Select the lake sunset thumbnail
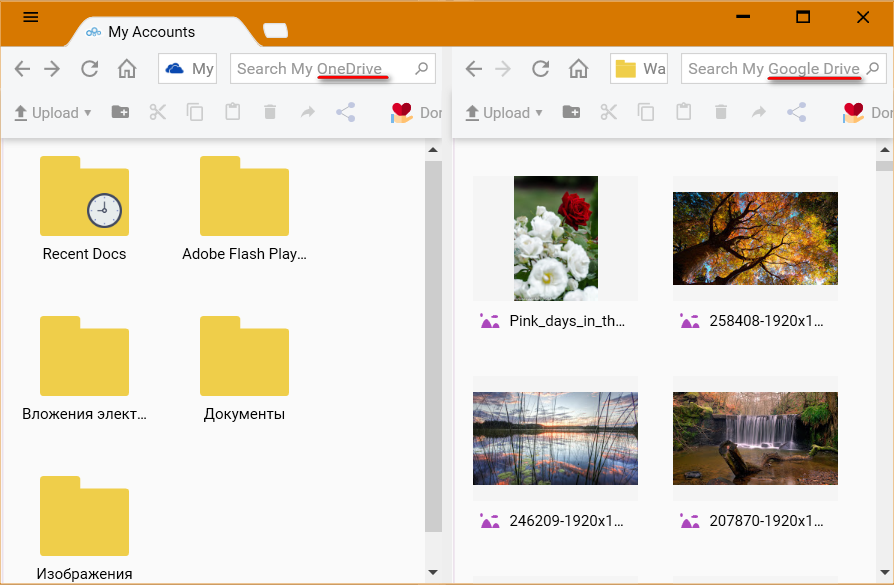Viewport: 894px width, 585px height. click(555, 438)
